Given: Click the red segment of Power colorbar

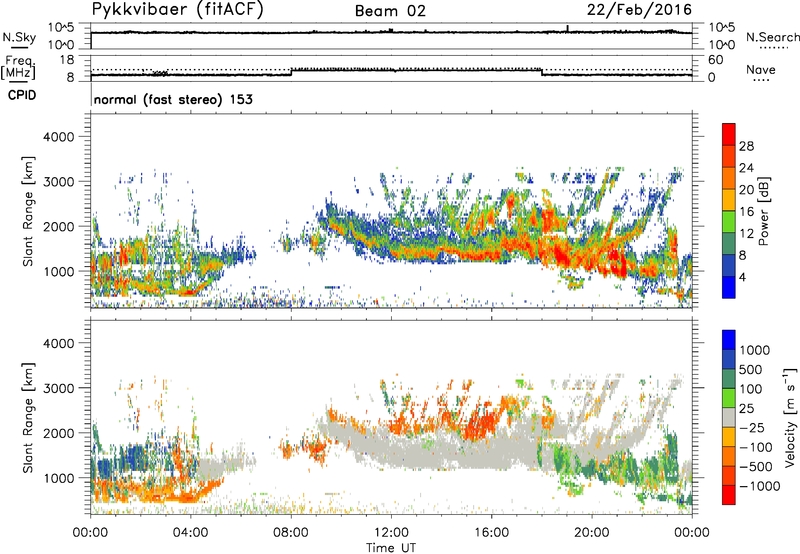Looking at the screenshot, I should pos(729,134).
